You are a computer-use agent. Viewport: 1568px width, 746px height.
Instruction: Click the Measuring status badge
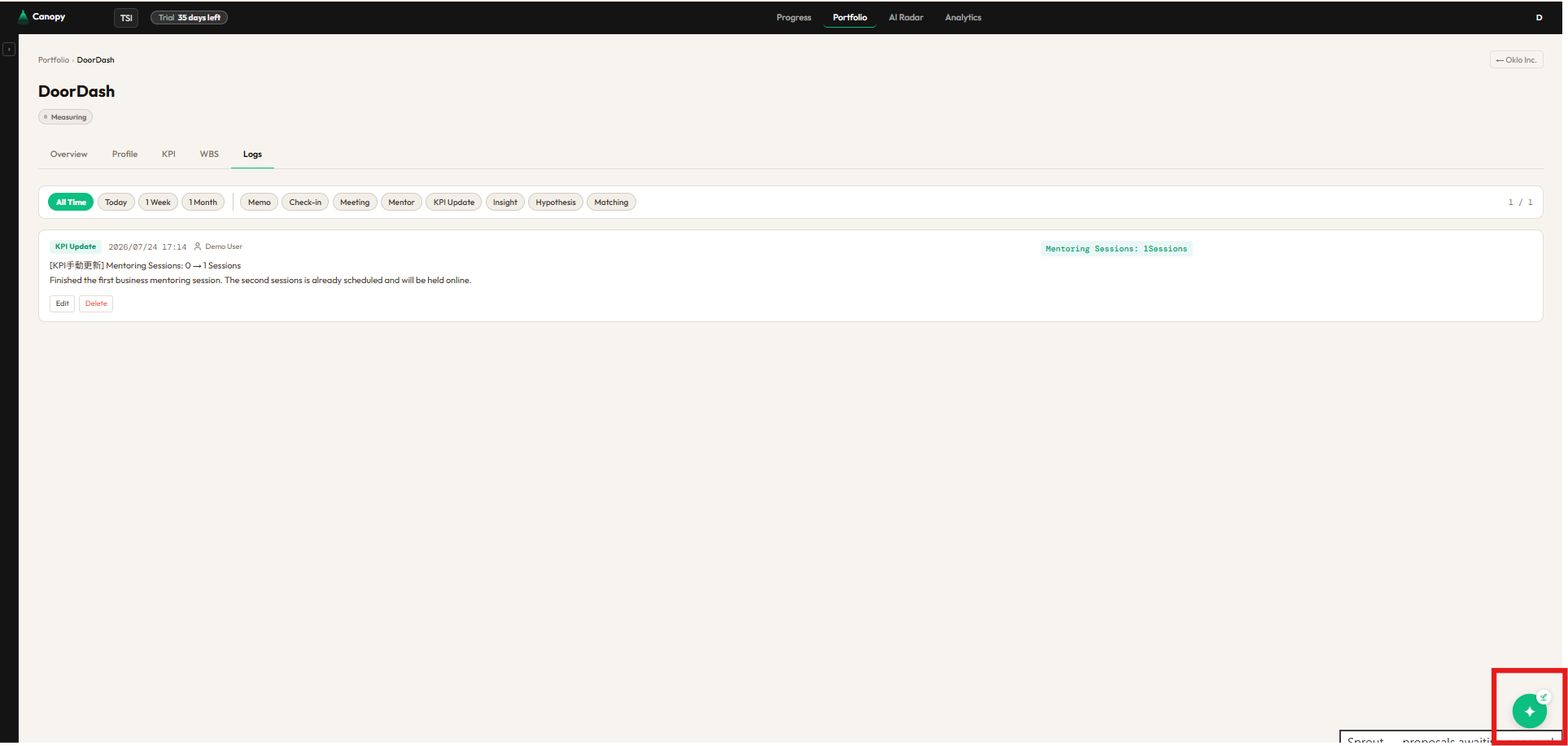pos(65,117)
